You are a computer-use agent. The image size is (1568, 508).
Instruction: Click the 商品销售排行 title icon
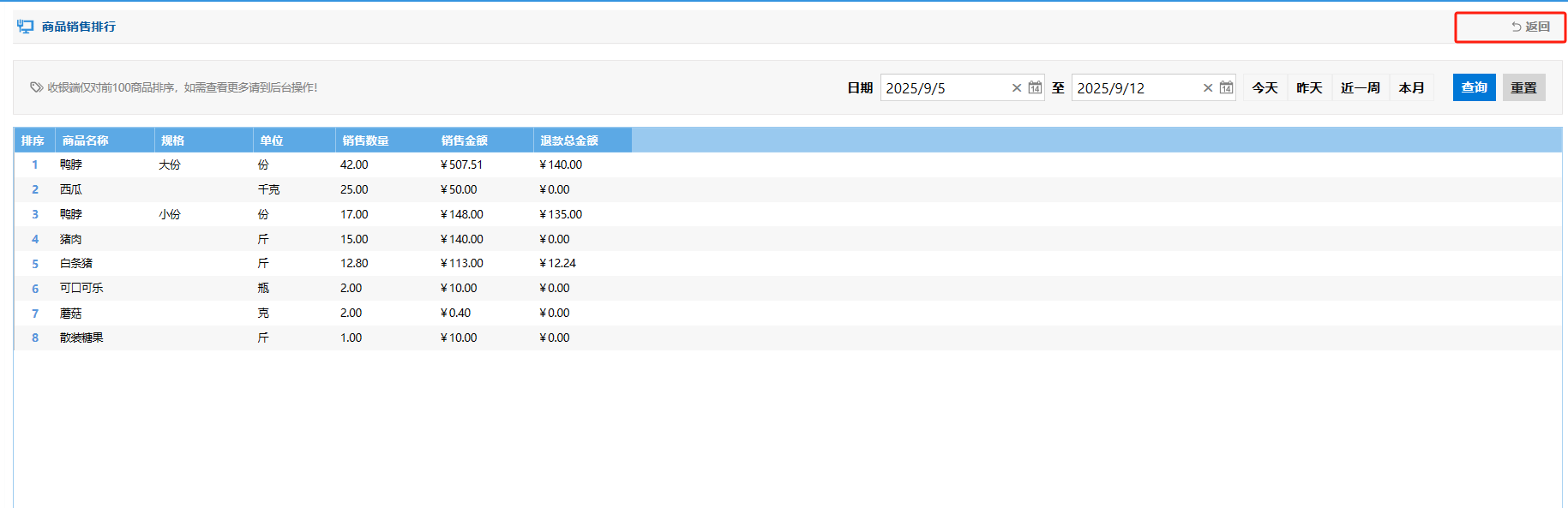(25, 27)
